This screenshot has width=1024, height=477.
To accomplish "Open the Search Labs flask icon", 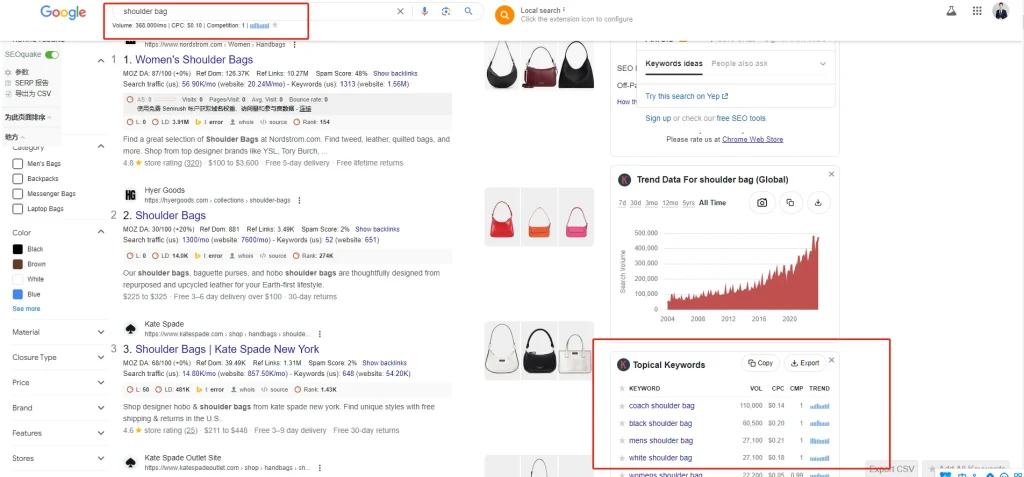I will (x=952, y=10).
